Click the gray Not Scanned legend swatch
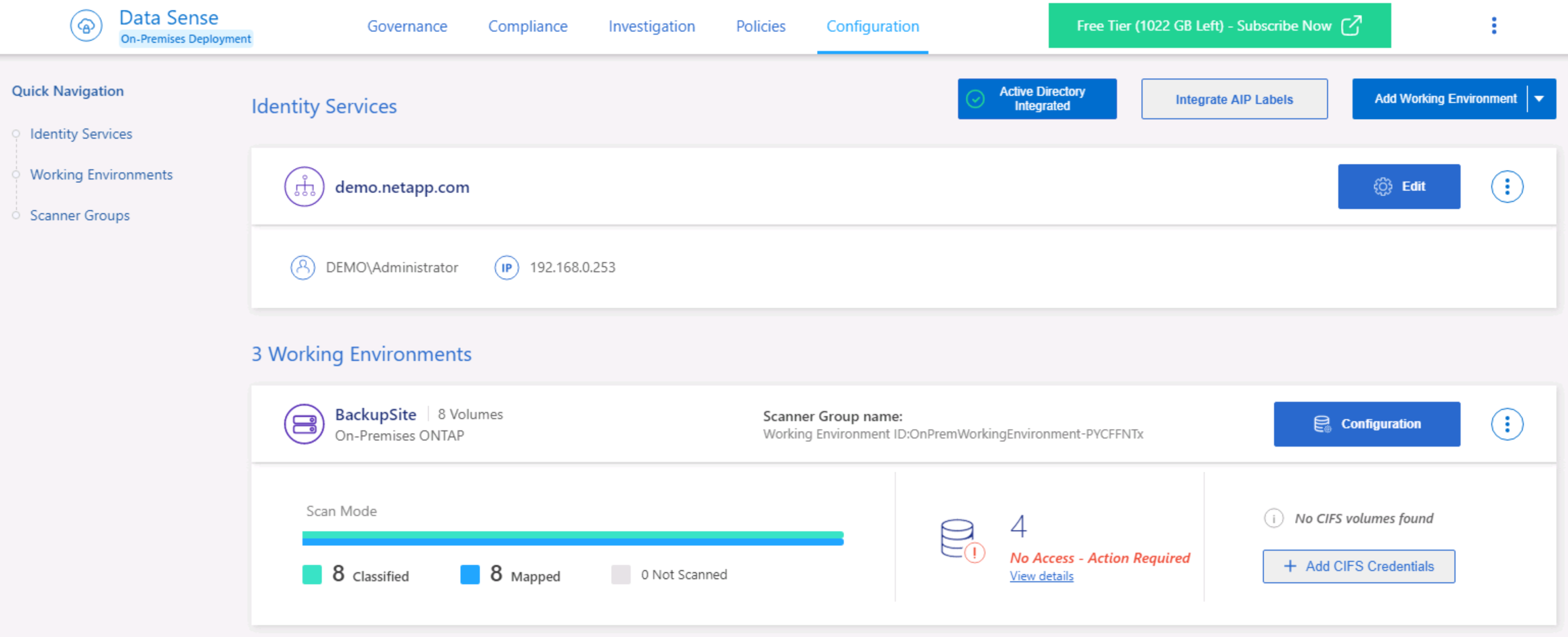This screenshot has width=1568, height=637. [621, 574]
